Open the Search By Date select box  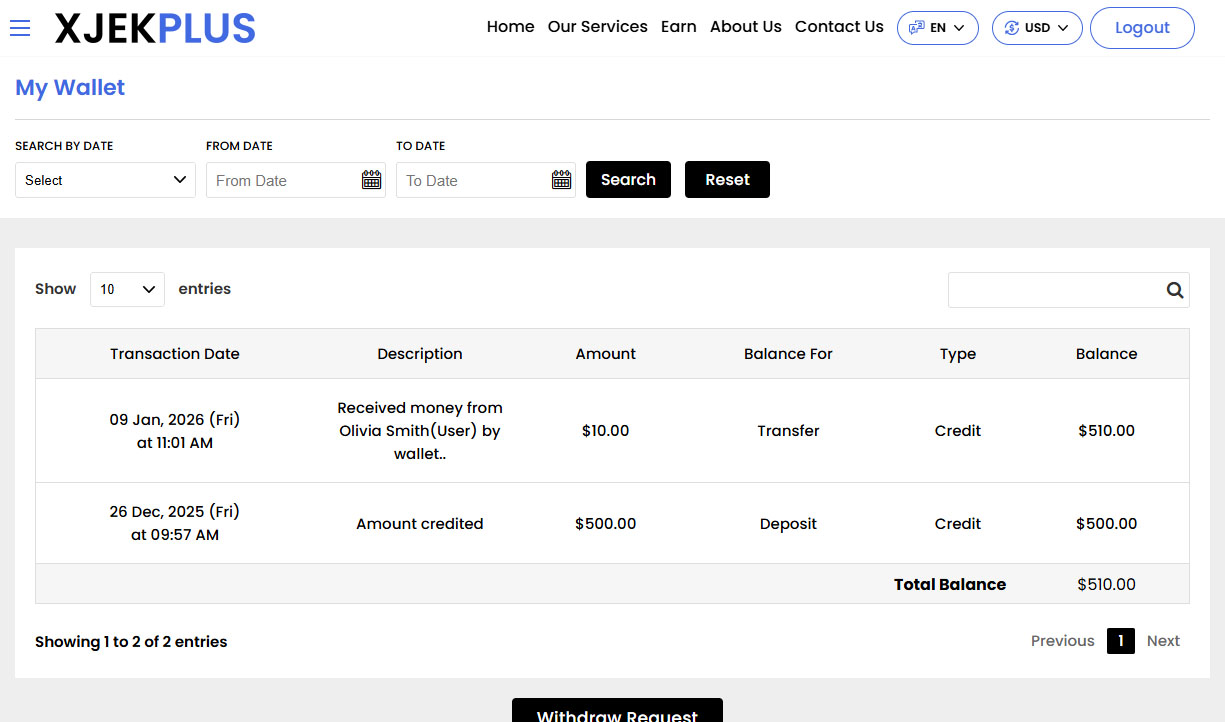tap(105, 180)
